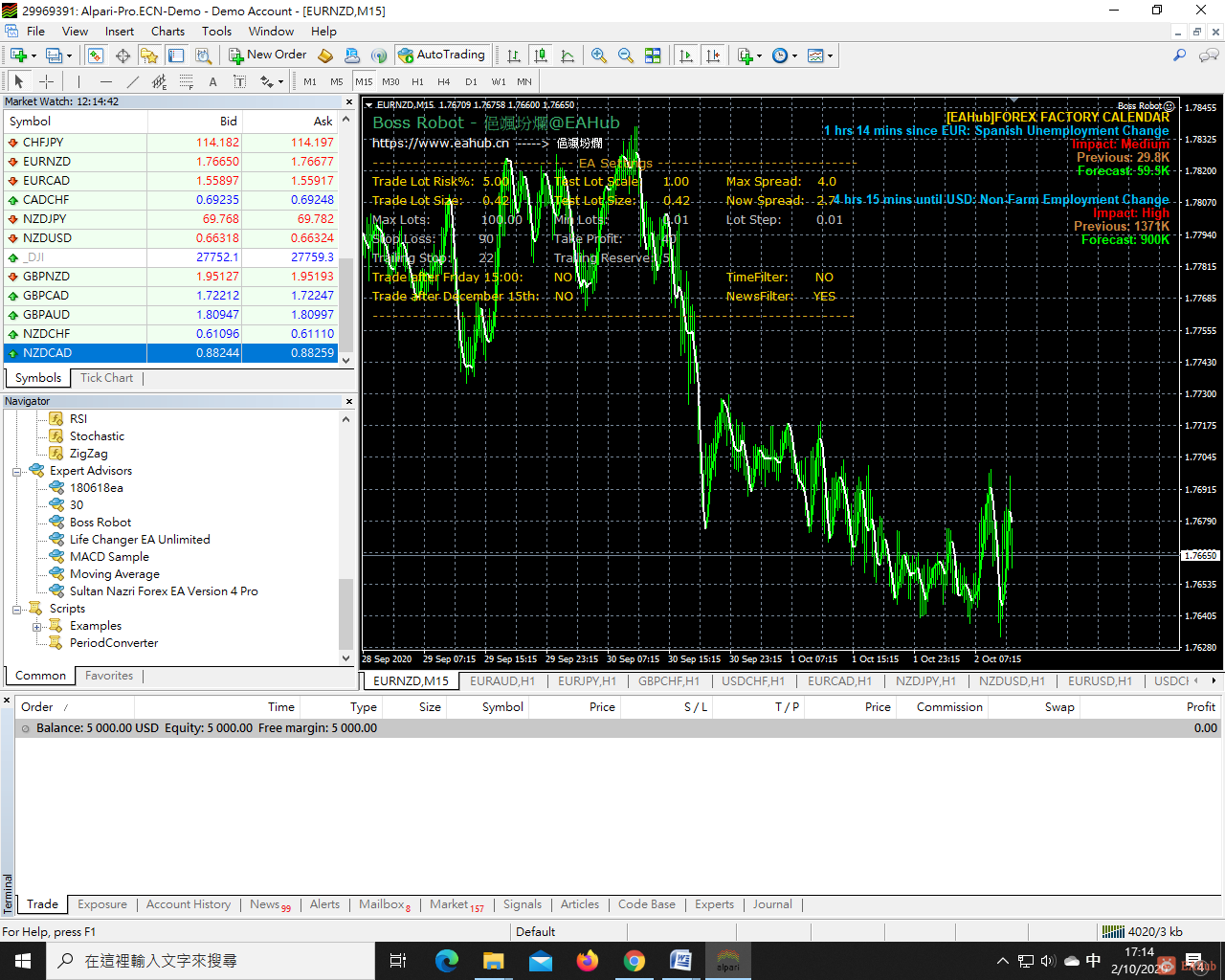Click the New Order button
1225x980 pixels.
point(267,55)
